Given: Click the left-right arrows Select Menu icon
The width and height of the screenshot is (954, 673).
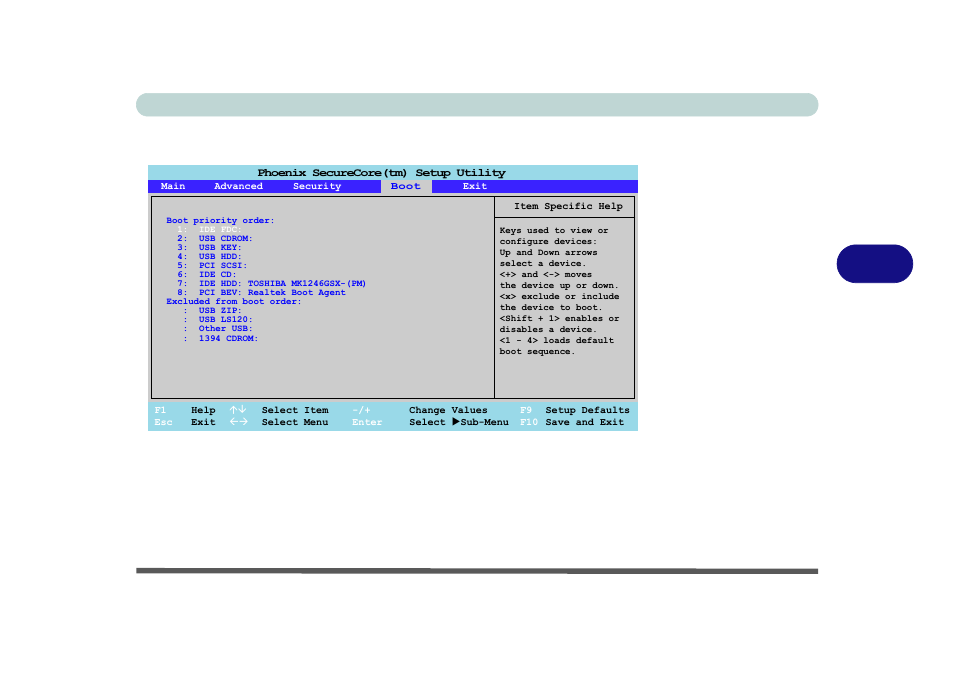Looking at the screenshot, I should click(238, 422).
